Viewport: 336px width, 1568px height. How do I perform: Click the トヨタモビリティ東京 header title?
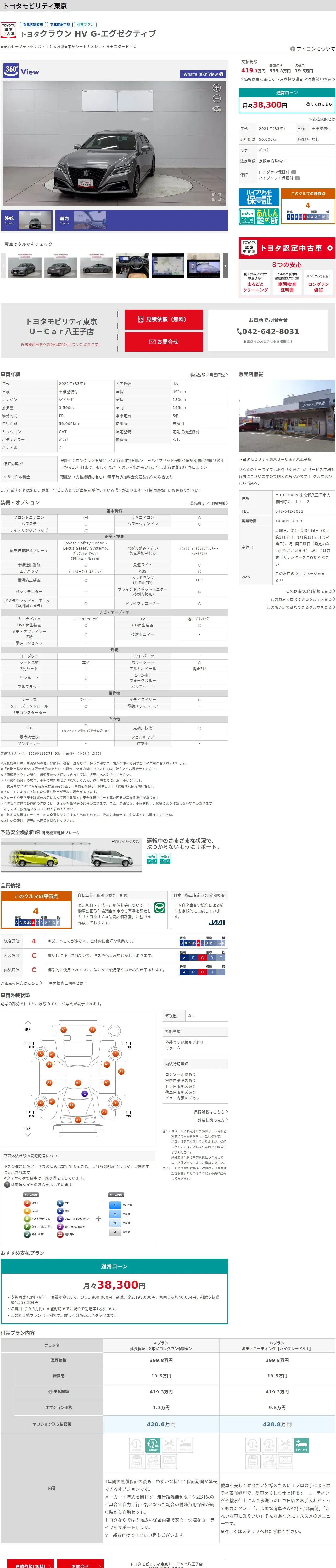[35, 5]
